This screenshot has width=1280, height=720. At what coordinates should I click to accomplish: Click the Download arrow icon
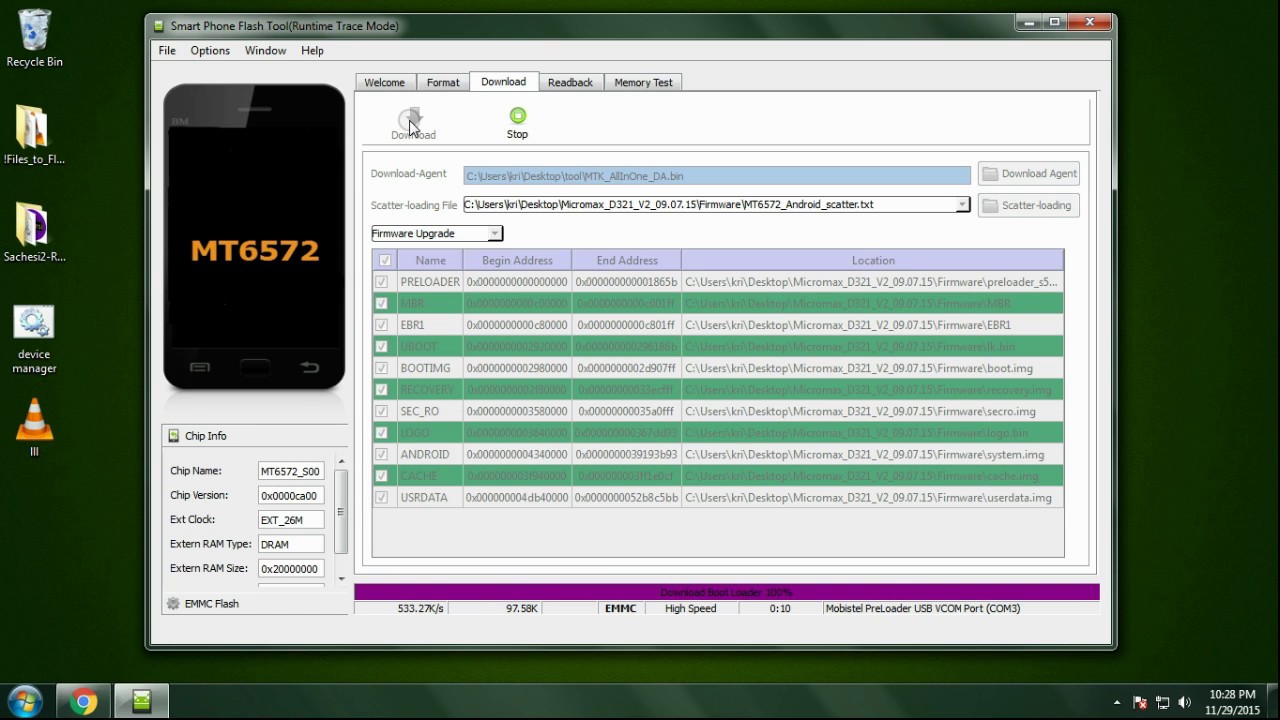[x=410, y=119]
